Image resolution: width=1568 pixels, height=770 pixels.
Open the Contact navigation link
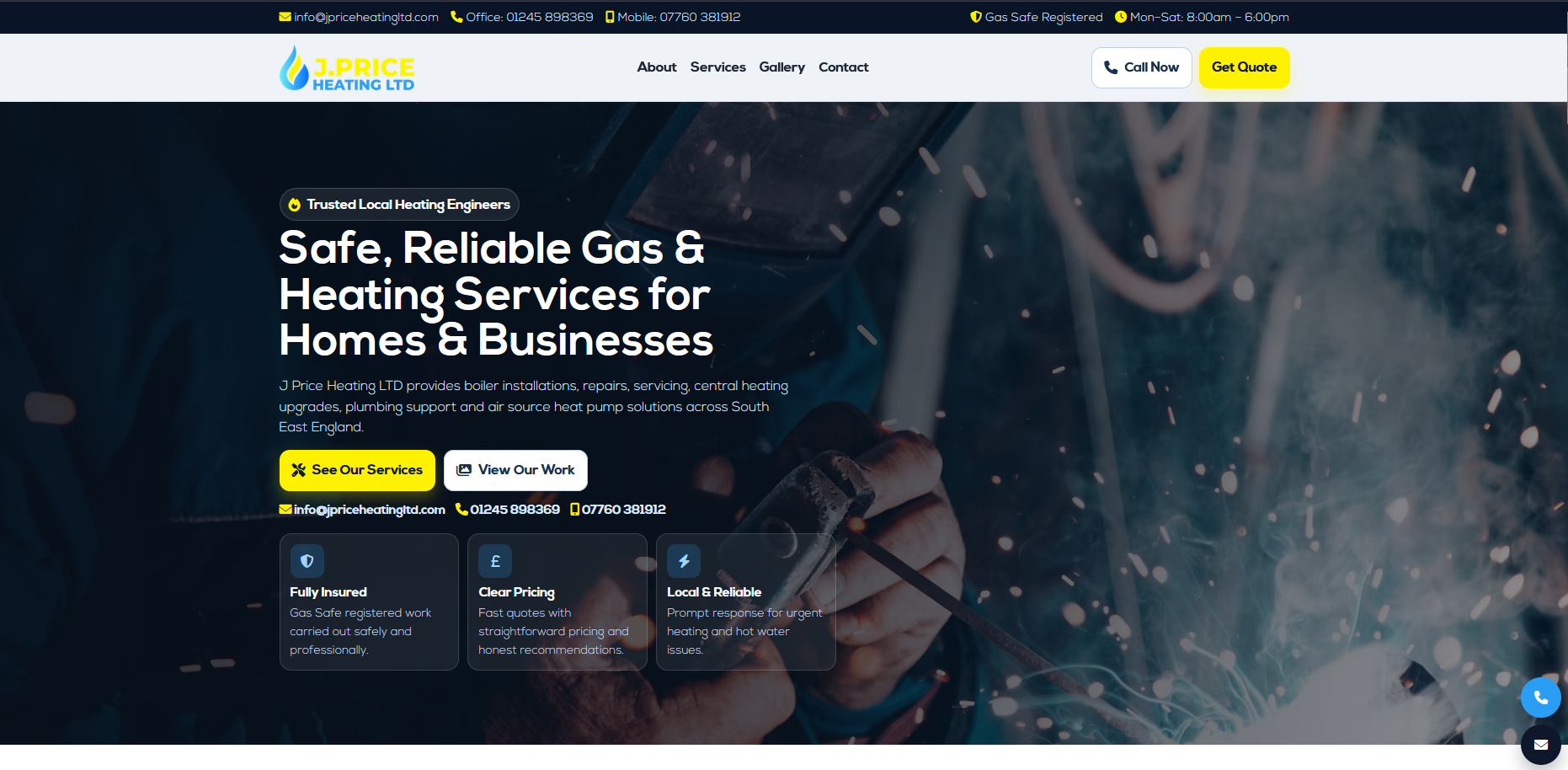coord(844,67)
